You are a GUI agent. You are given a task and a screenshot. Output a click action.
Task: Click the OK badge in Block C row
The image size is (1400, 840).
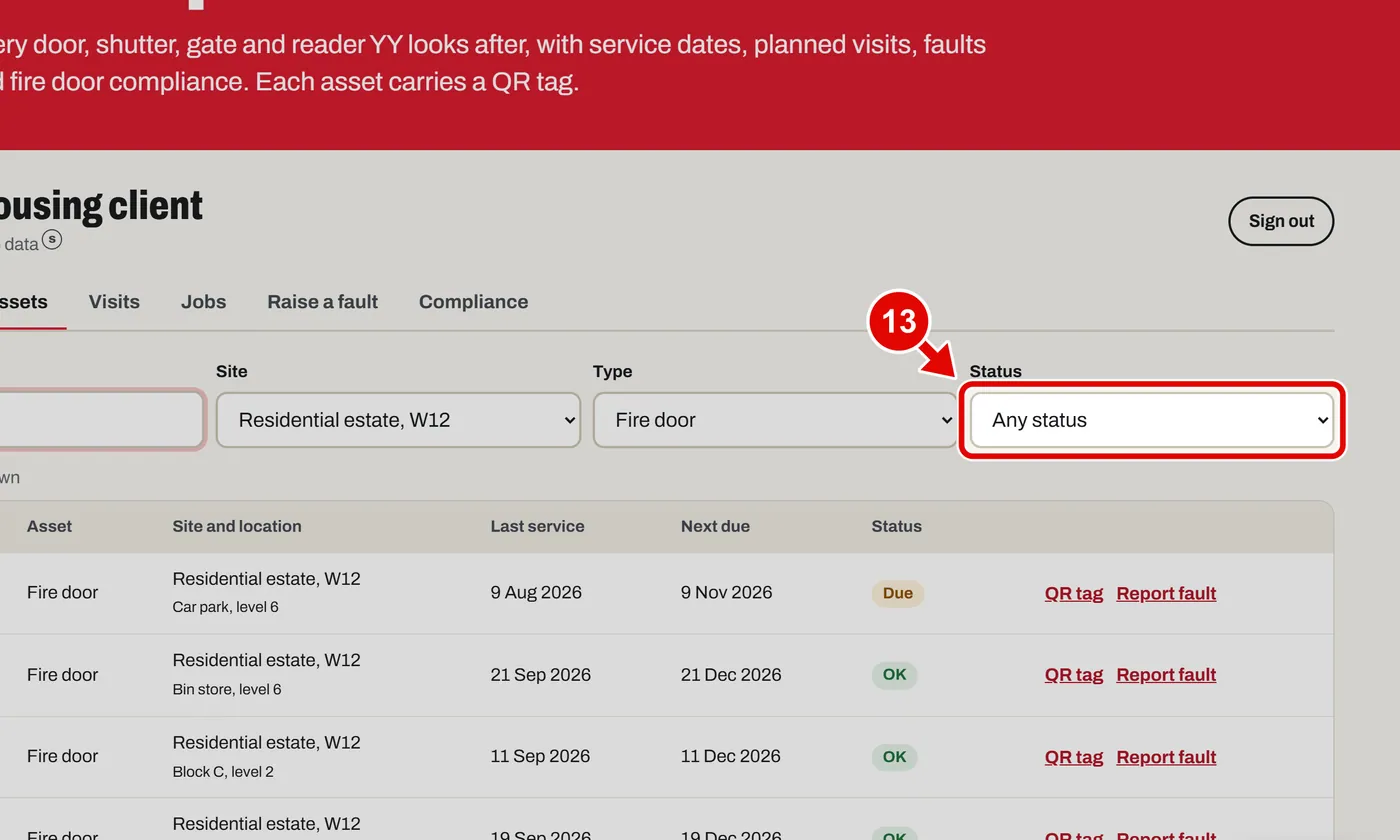894,757
